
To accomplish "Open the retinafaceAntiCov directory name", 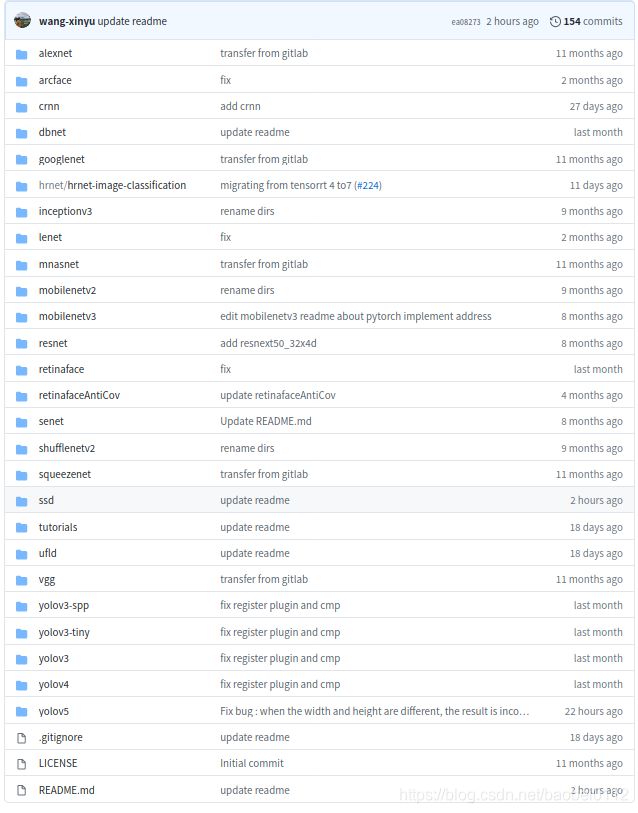I will pos(79,395).
